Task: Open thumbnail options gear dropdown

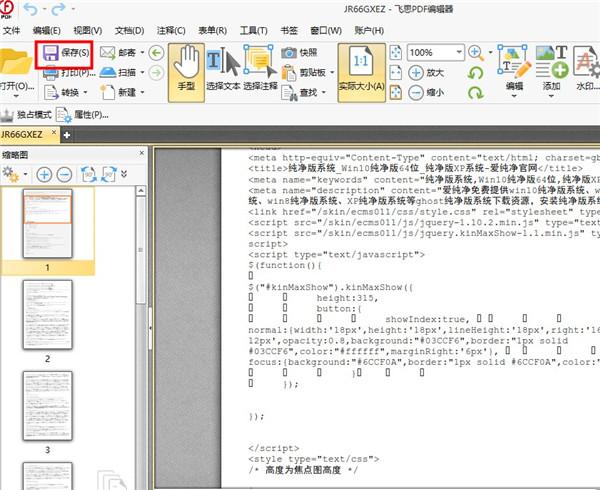Action: coord(14,174)
